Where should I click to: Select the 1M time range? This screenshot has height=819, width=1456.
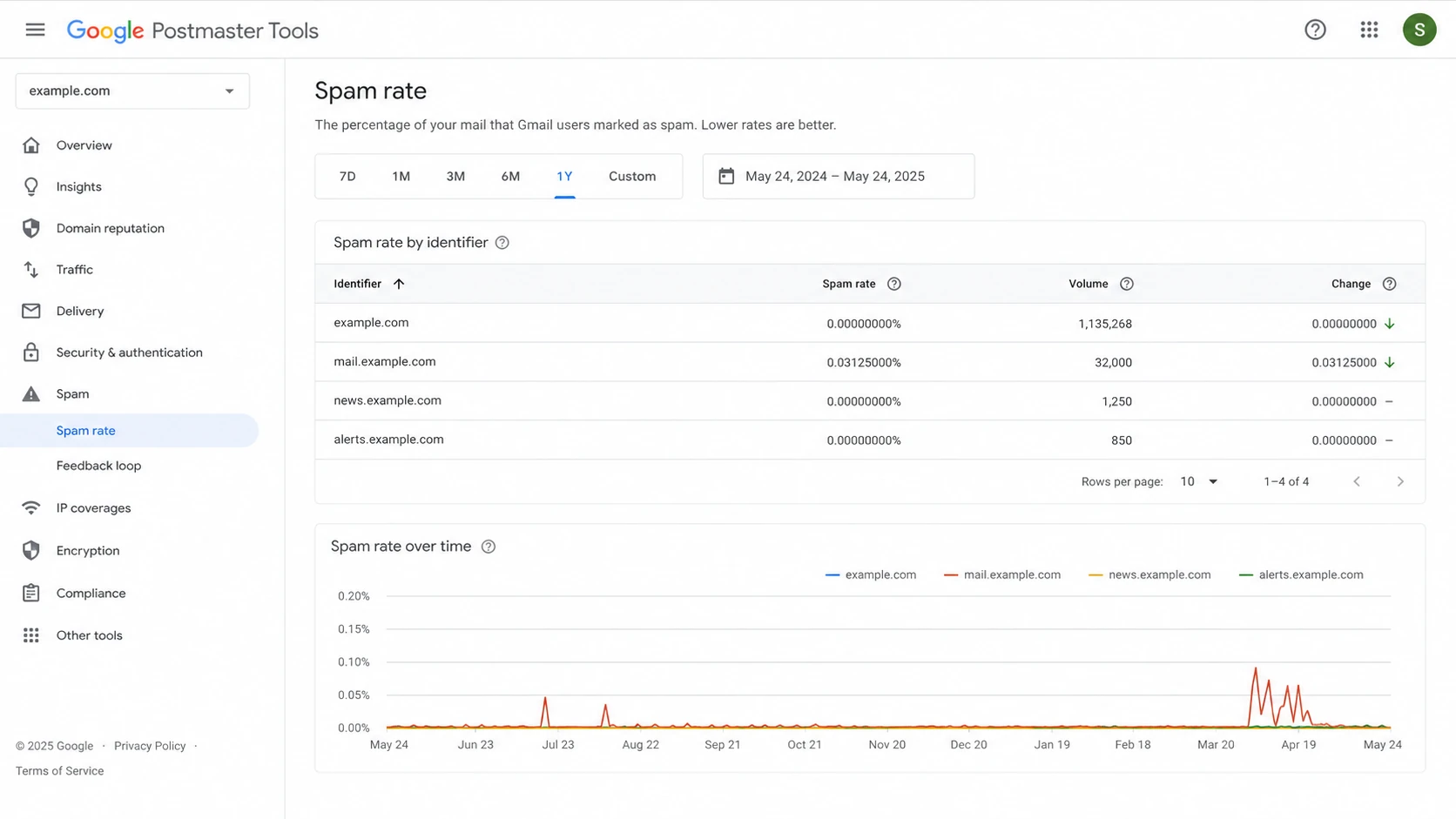click(401, 177)
